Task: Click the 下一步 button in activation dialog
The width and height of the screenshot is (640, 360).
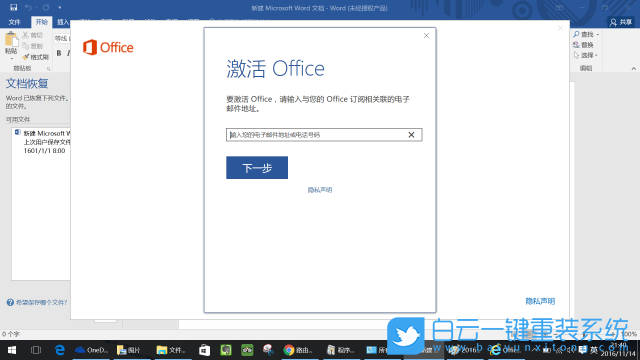Action: (x=257, y=167)
